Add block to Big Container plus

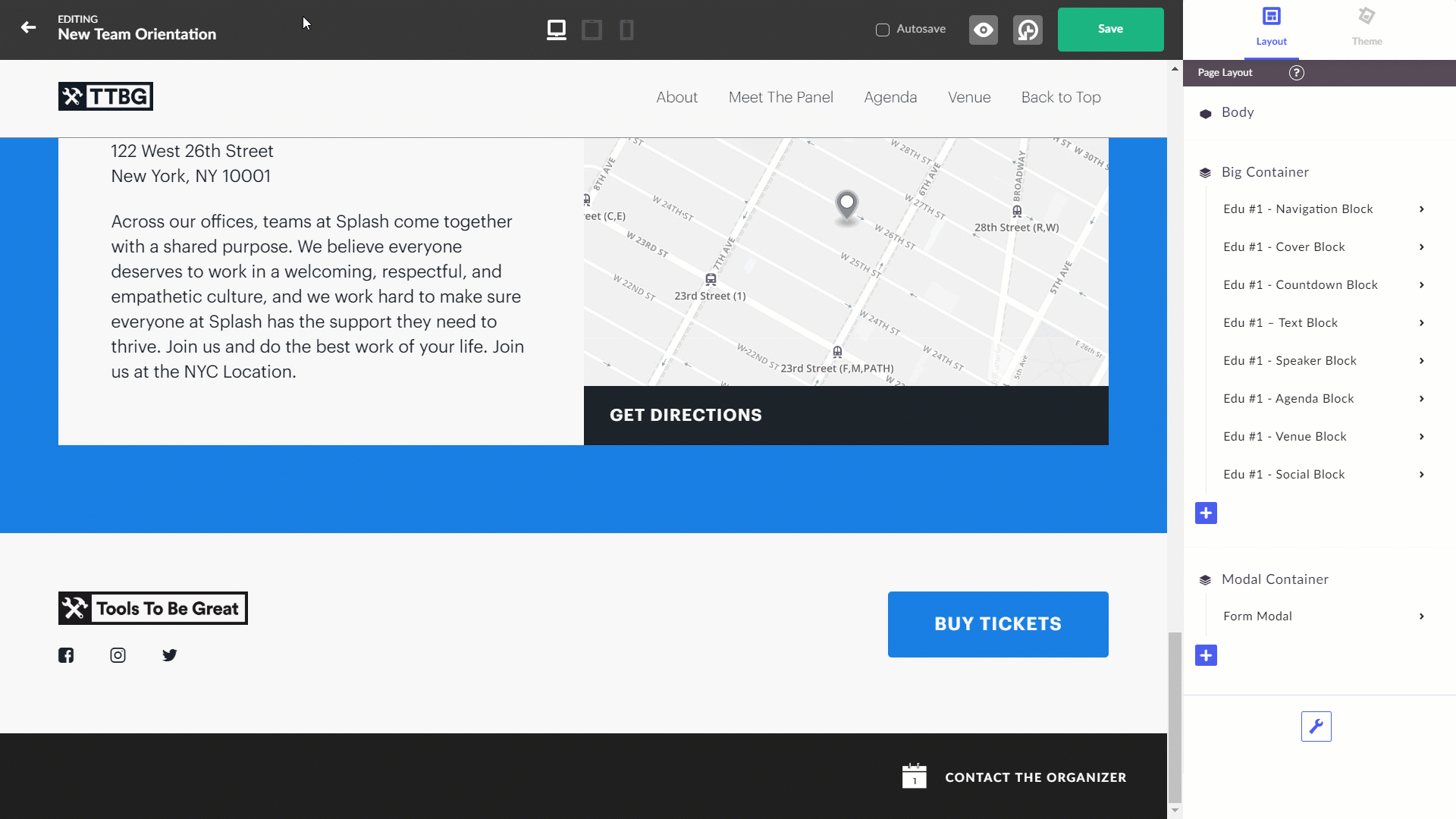(x=1206, y=513)
